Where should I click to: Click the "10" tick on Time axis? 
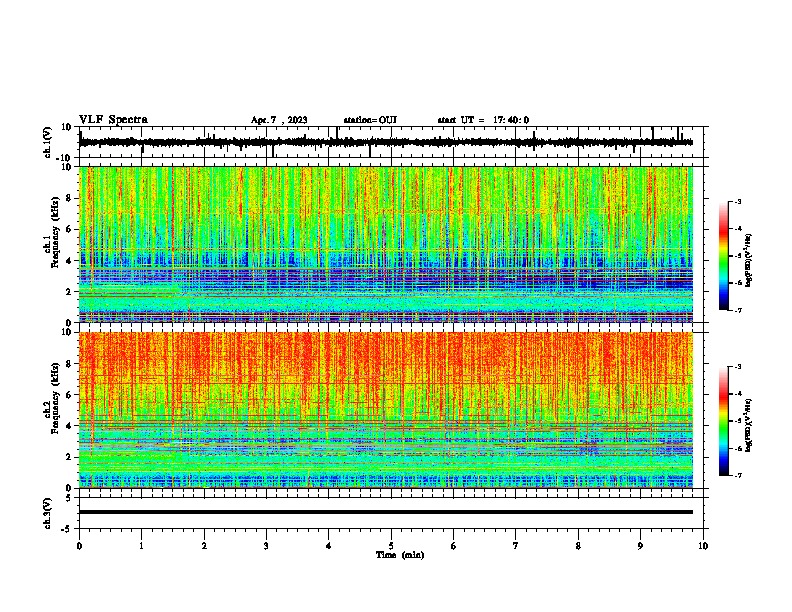703,546
